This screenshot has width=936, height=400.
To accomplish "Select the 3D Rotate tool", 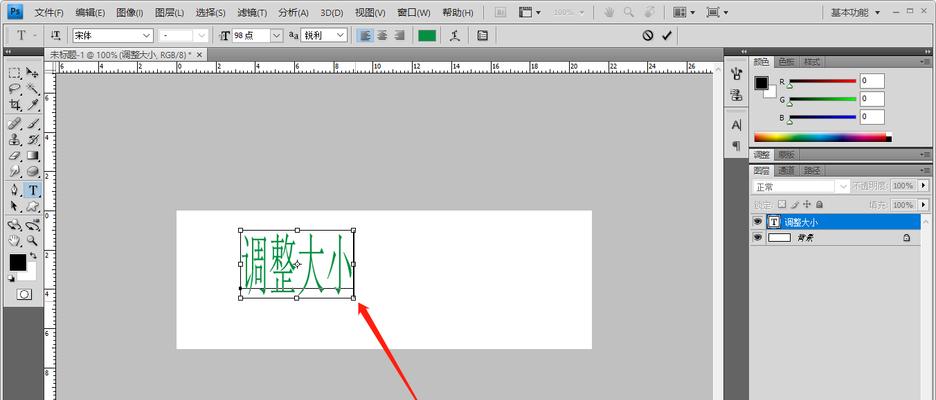I will [x=15, y=225].
